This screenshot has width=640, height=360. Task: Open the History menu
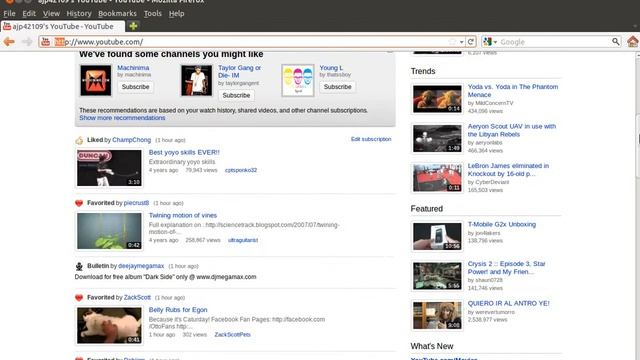pyautogui.click(x=79, y=13)
